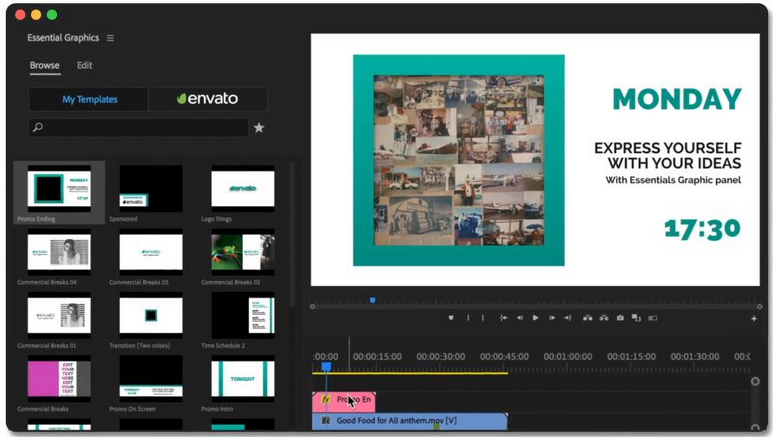Select the Browse tab
This screenshot has width=773, height=437.
point(44,65)
